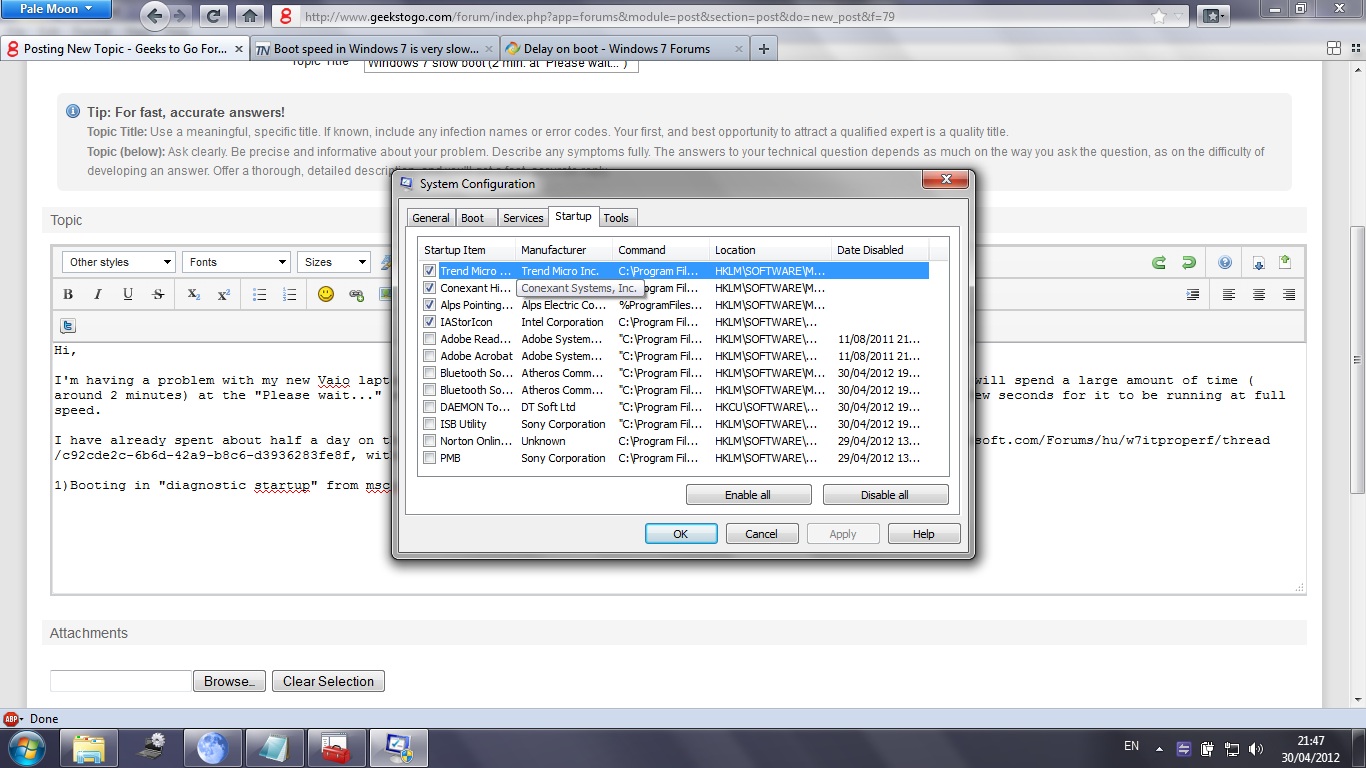1366x768 pixels.
Task: Open a new browser tab
Action: [764, 48]
